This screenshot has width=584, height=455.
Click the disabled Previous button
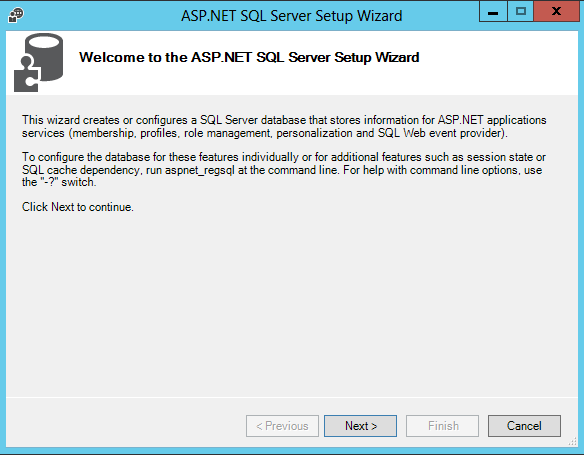tap(282, 426)
